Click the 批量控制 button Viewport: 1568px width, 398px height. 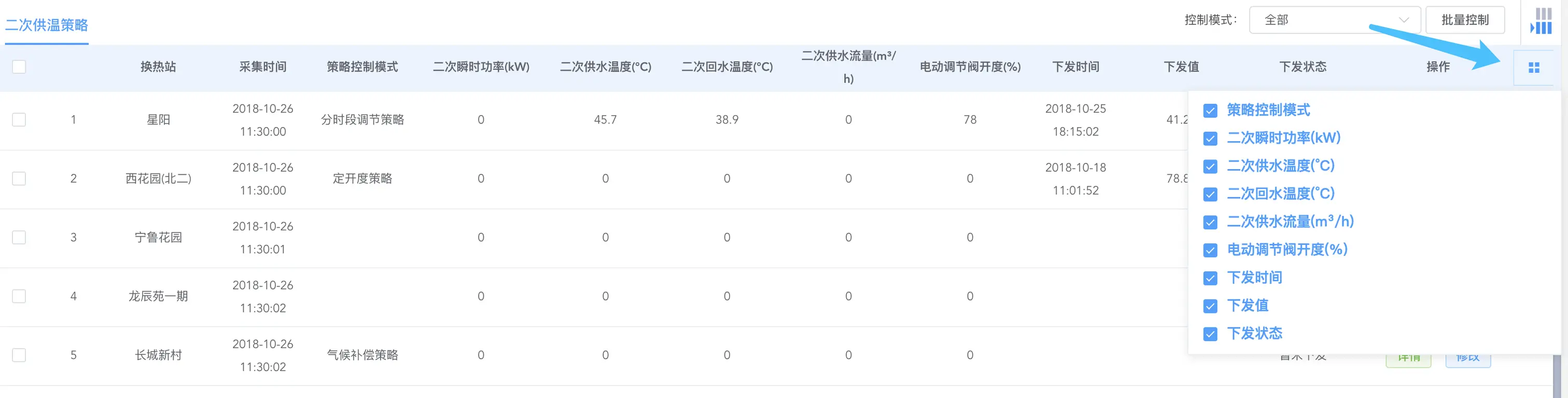[x=1464, y=20]
